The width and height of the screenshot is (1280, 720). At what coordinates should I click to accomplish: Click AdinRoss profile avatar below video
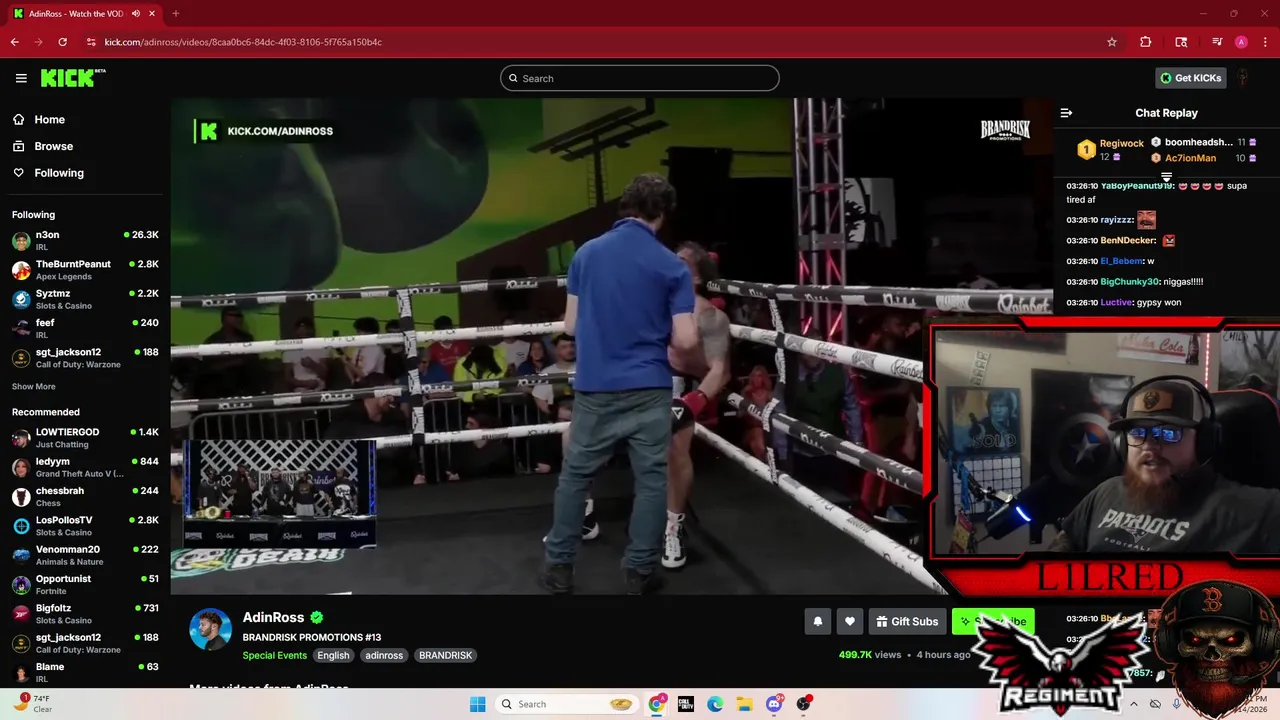[211, 629]
